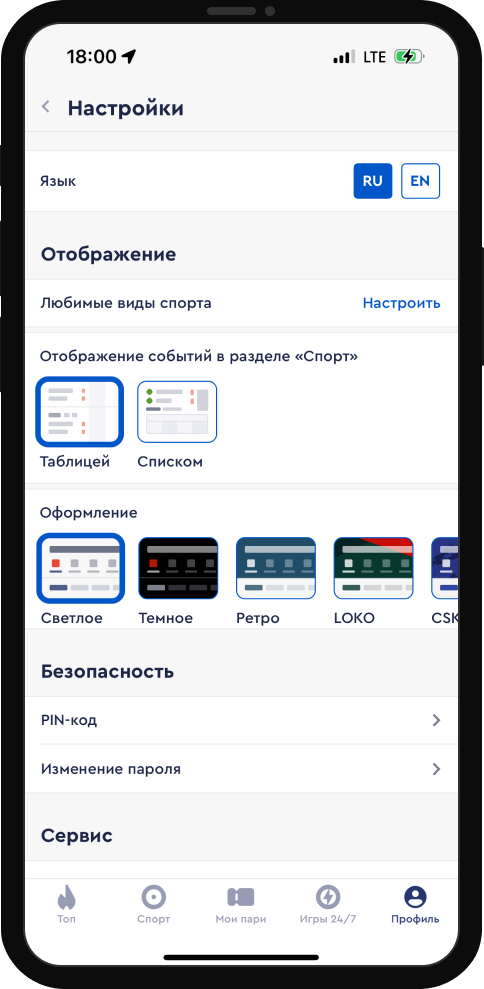Viewport: 484px width, 989px height.
Task: Tap the Оформление label
Action: coord(88,513)
